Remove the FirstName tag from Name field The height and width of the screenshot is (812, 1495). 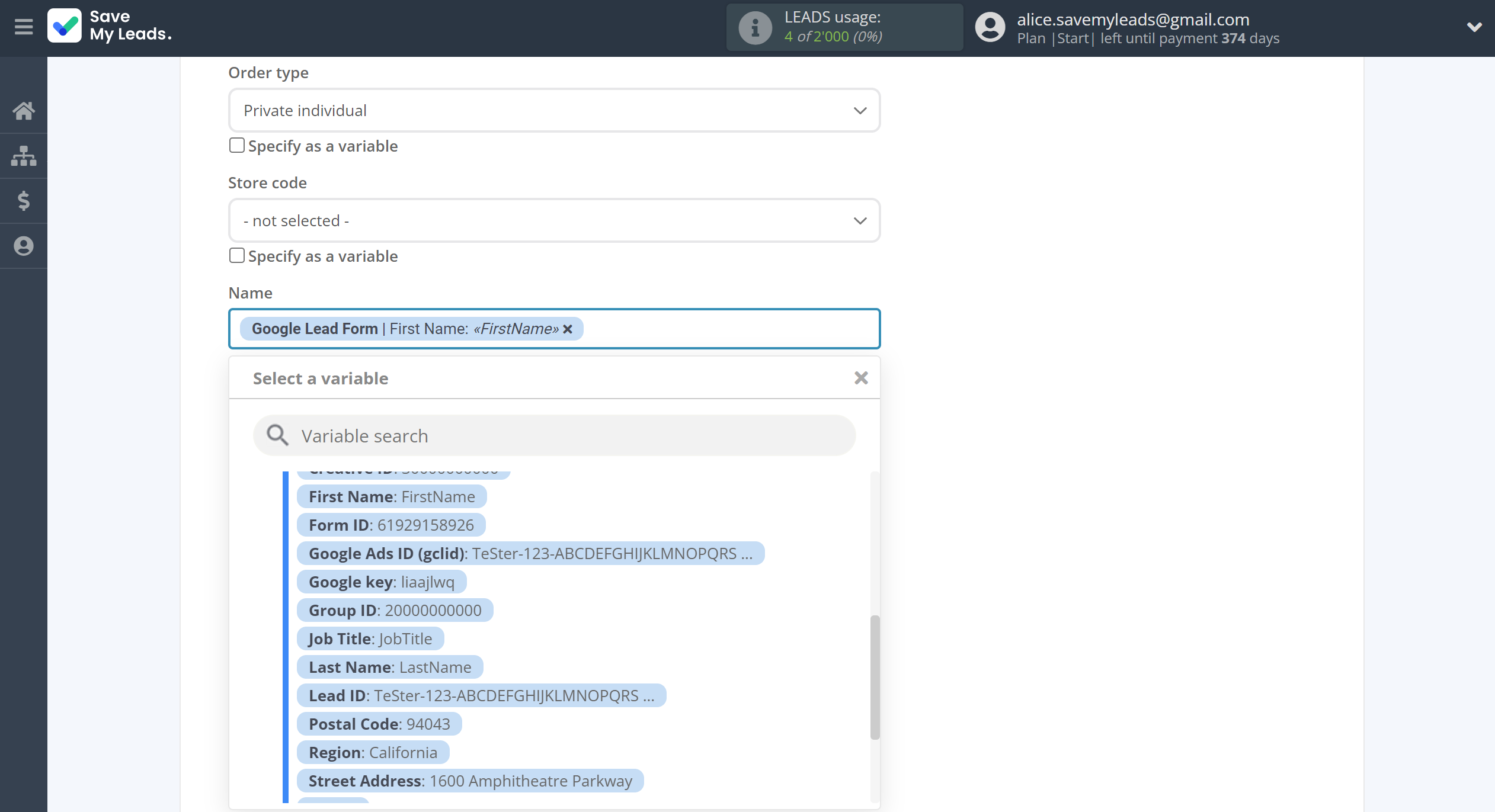(568, 329)
